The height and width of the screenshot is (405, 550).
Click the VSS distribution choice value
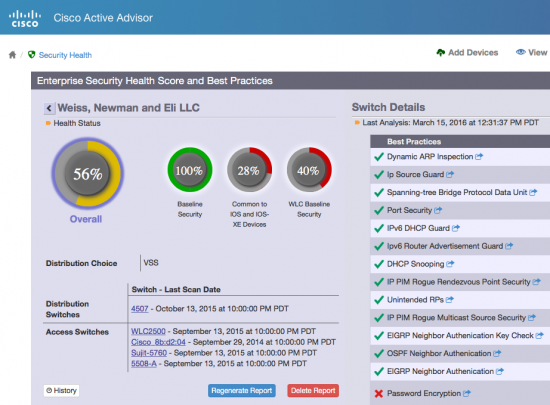[151, 263]
